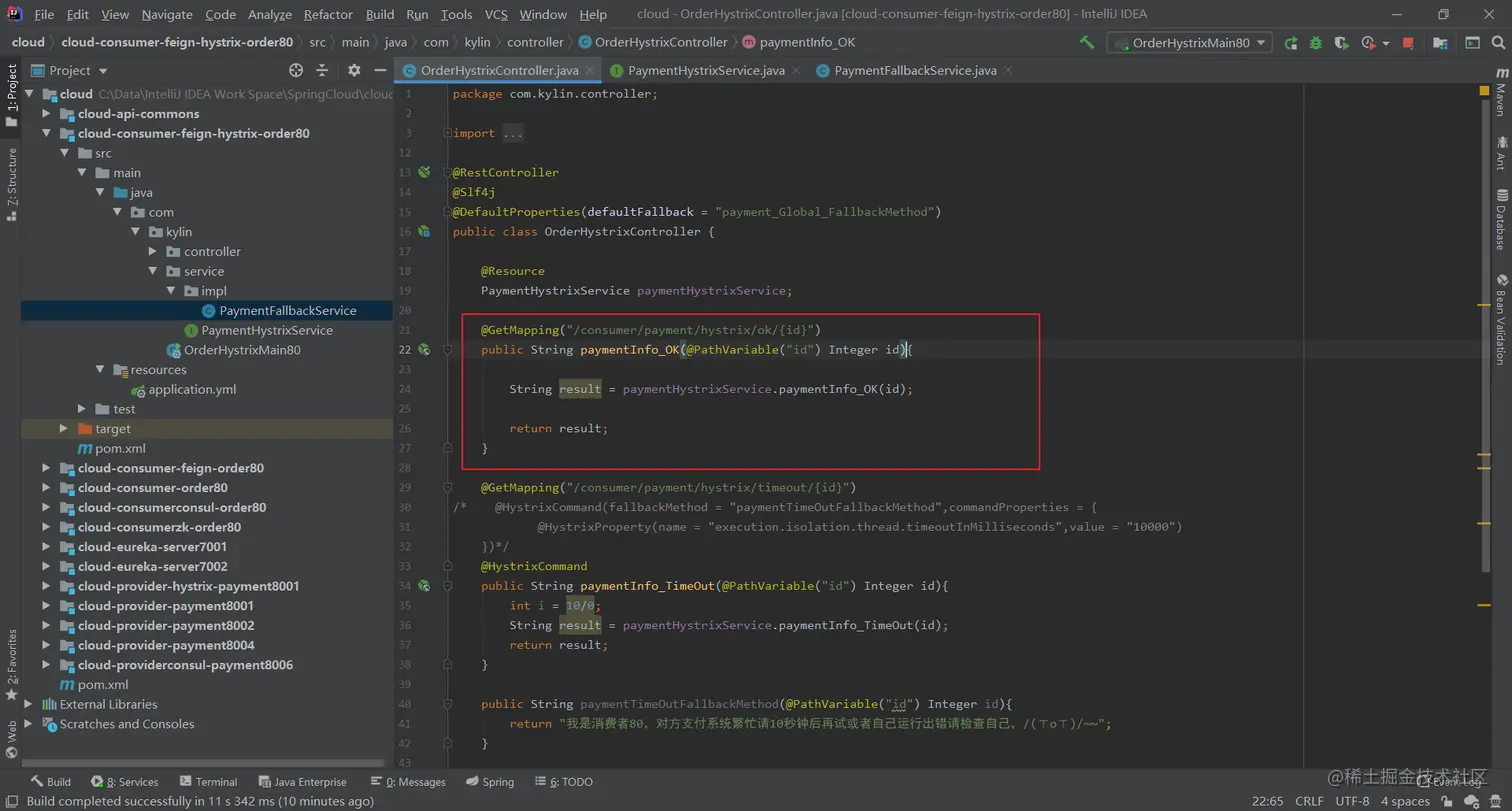
Task: Open the Favorites tool window on left sidebar
Action: [x=11, y=664]
